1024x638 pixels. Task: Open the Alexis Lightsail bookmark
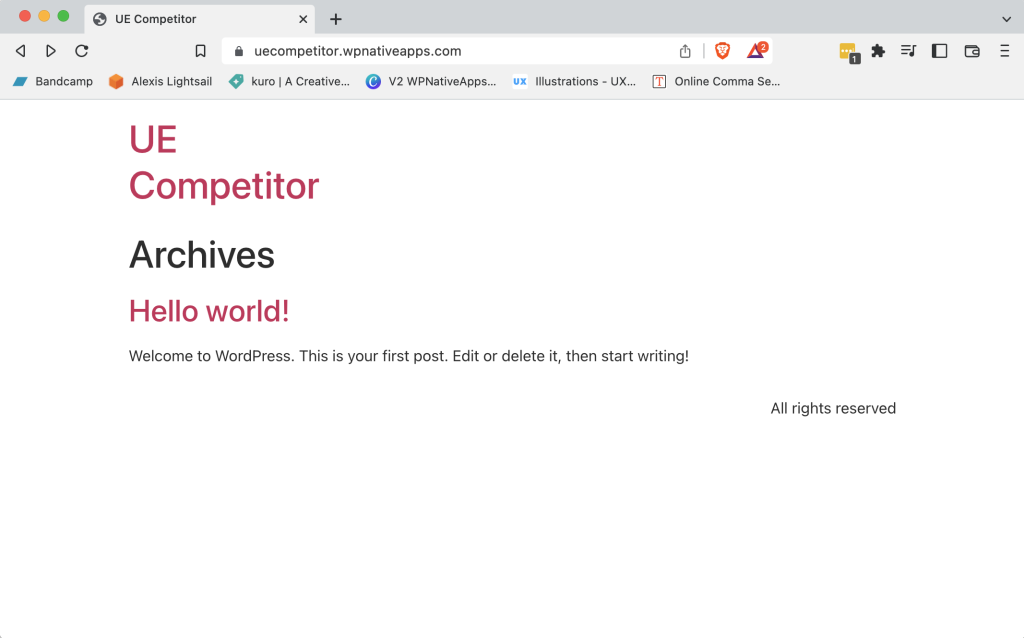coord(161,82)
